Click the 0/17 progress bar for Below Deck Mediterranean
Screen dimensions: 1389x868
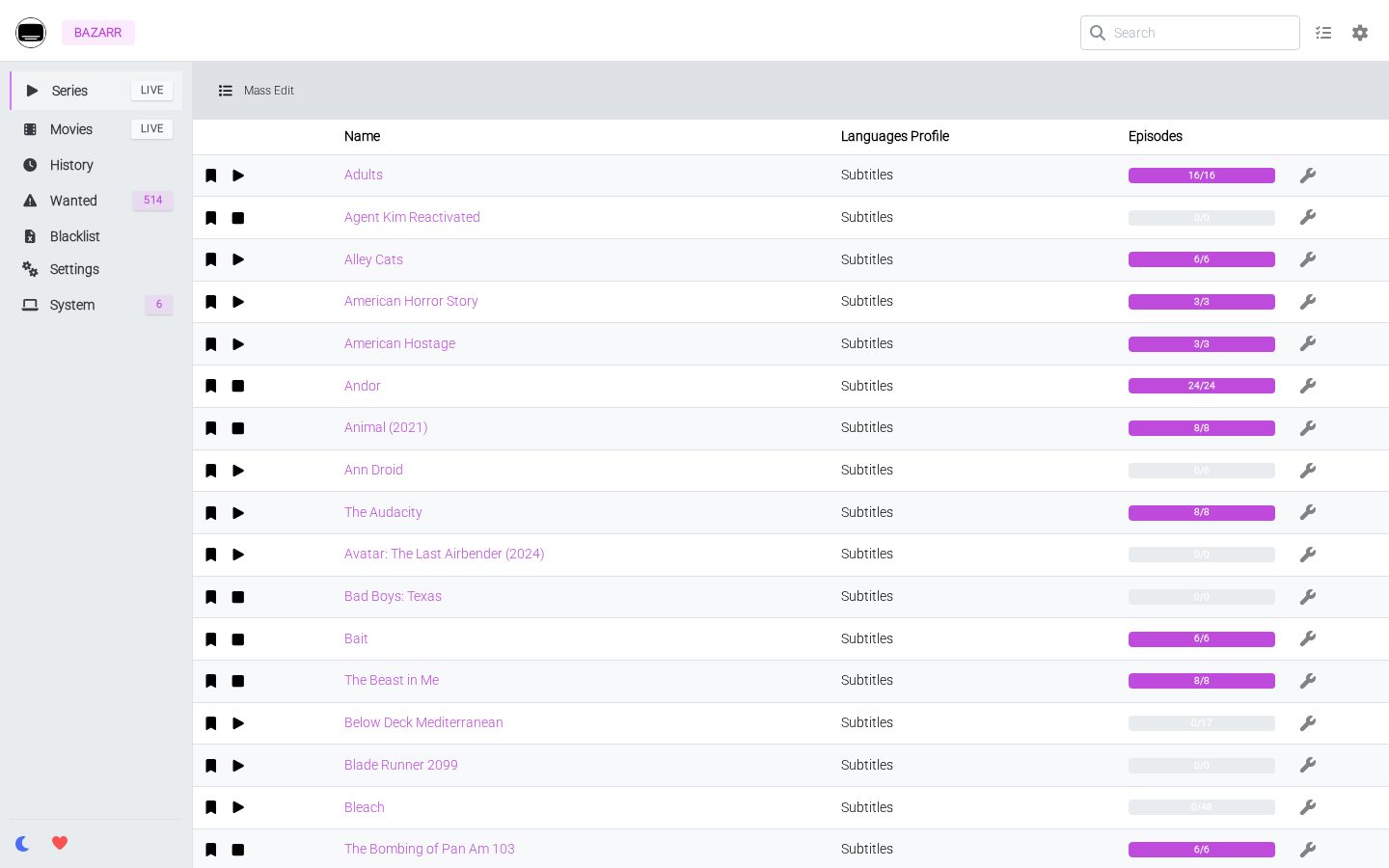click(x=1202, y=723)
